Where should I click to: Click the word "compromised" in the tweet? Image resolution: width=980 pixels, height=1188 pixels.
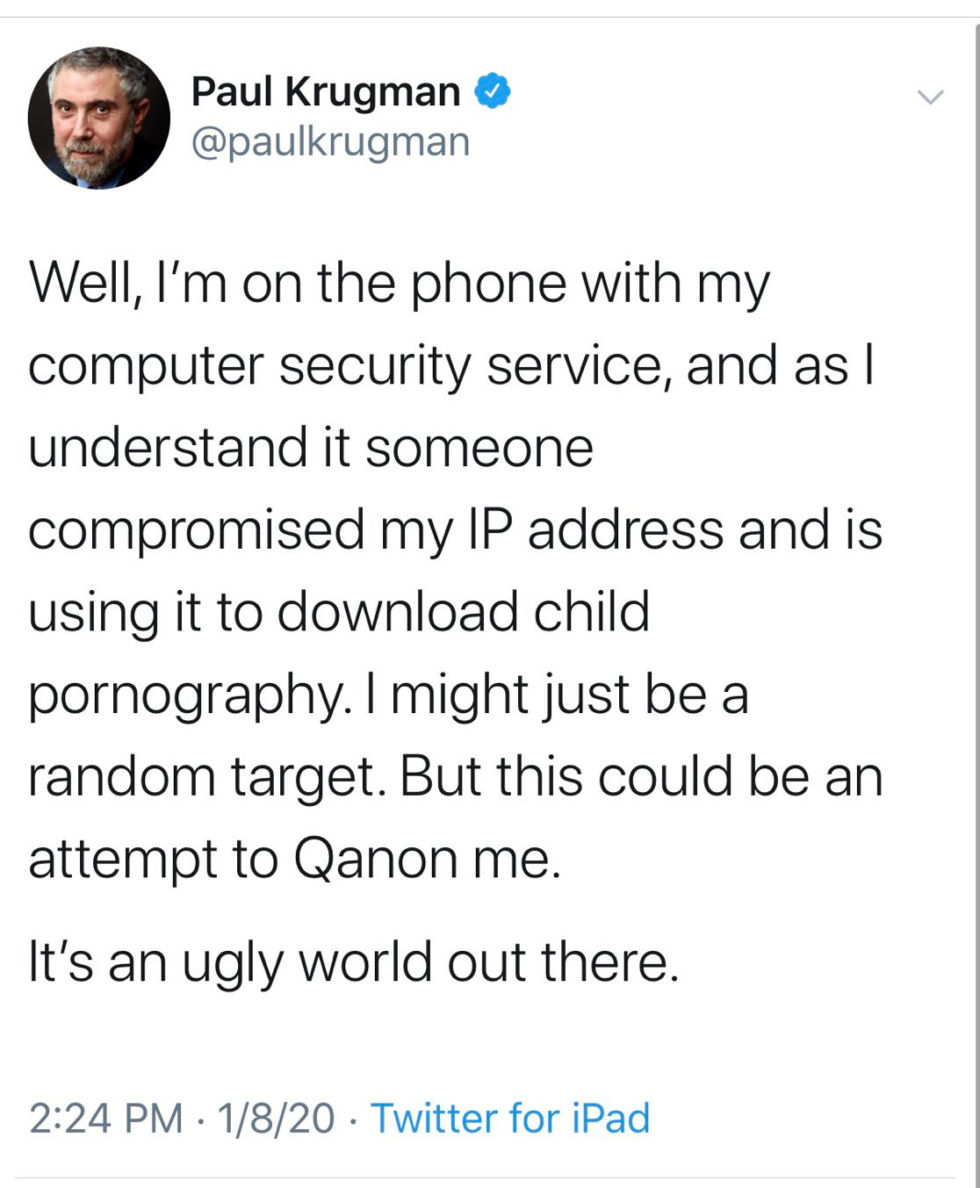click(x=196, y=531)
